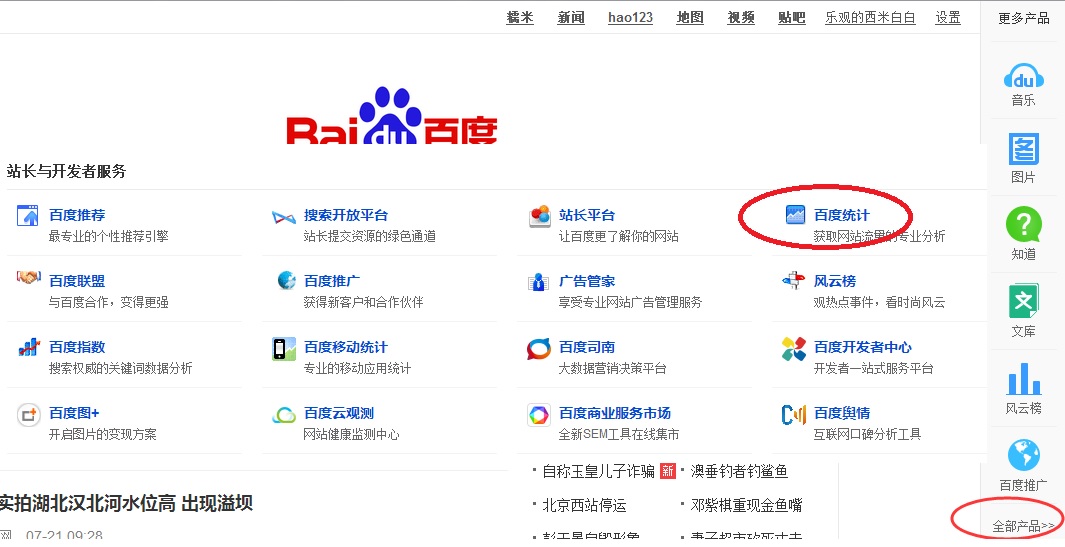Open the 百度统计 chart icon
This screenshot has height=547, width=1065.
click(795, 215)
